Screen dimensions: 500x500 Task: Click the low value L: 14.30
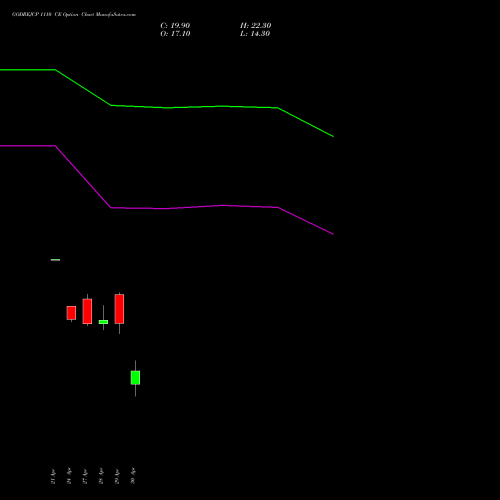click(x=255, y=34)
